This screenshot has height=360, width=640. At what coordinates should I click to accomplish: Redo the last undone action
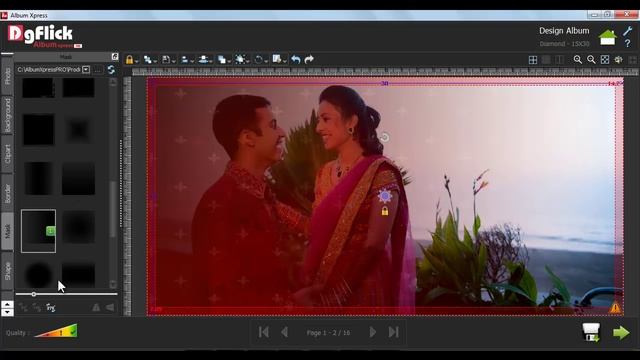[309, 60]
